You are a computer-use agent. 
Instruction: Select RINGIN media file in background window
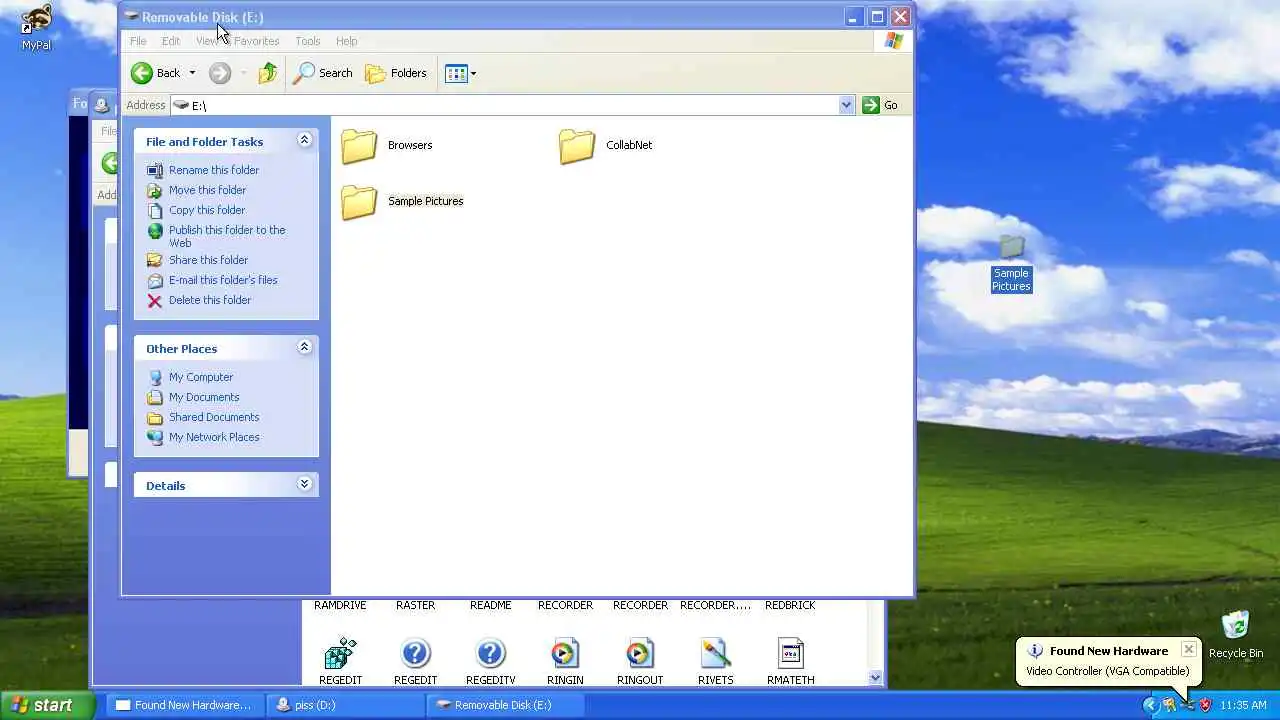[x=565, y=654]
